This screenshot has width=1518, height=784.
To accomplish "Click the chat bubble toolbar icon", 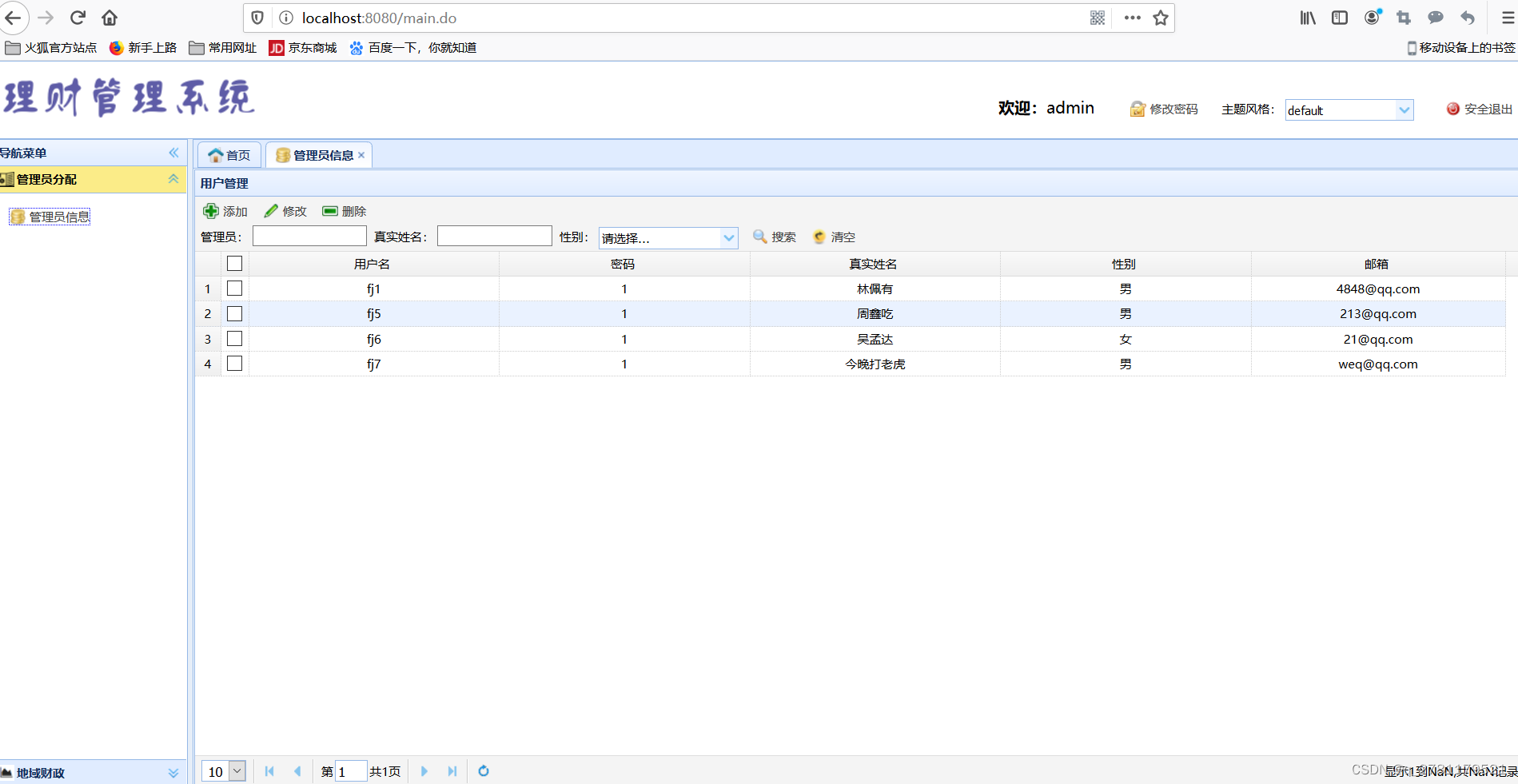I will tap(1436, 18).
